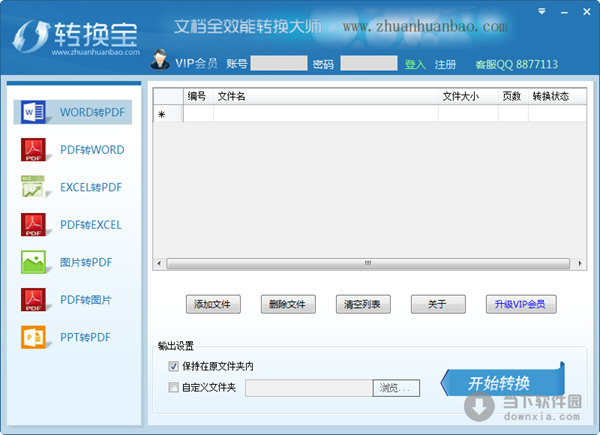Click the 转换宝 logo icon
Screen dimensions: 600x435
point(31,36)
